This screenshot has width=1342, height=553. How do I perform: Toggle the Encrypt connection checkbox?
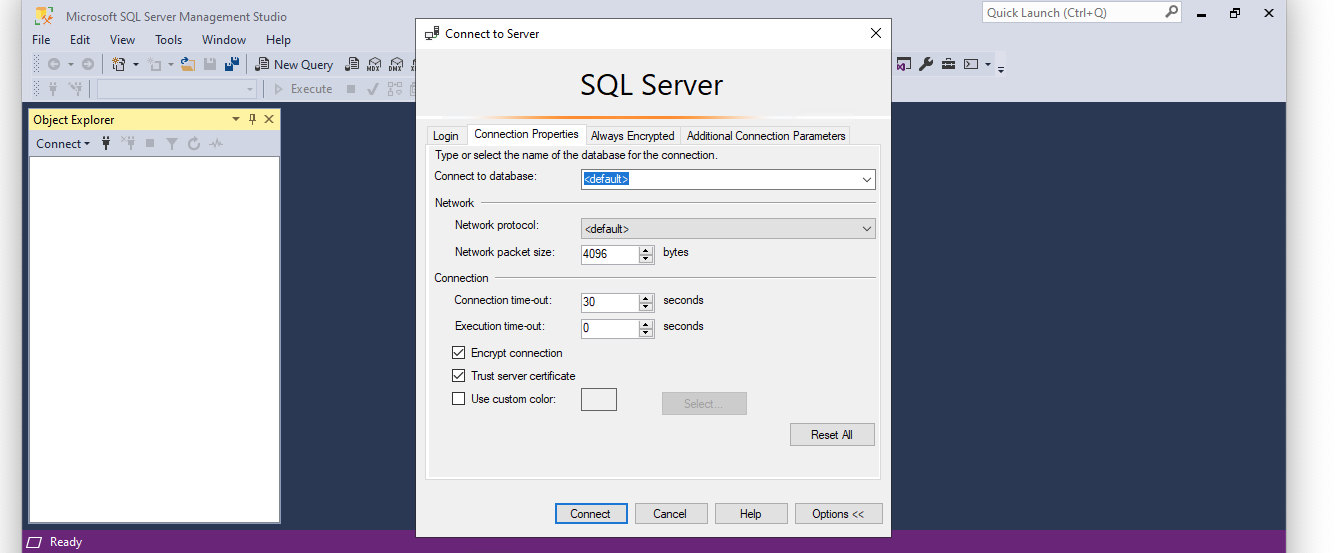click(459, 353)
